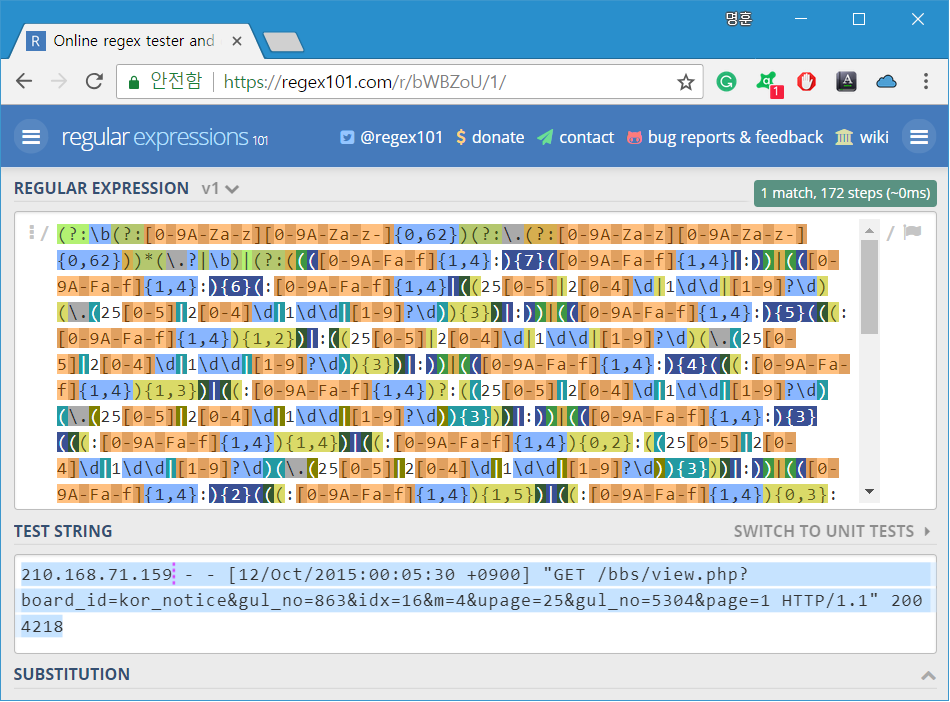
Task: Click the regex editor scrollbar thumb
Action: click(869, 286)
